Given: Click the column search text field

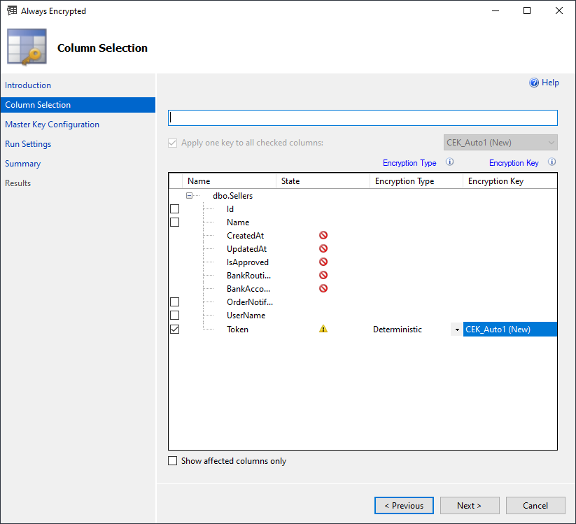Looking at the screenshot, I should point(363,118).
